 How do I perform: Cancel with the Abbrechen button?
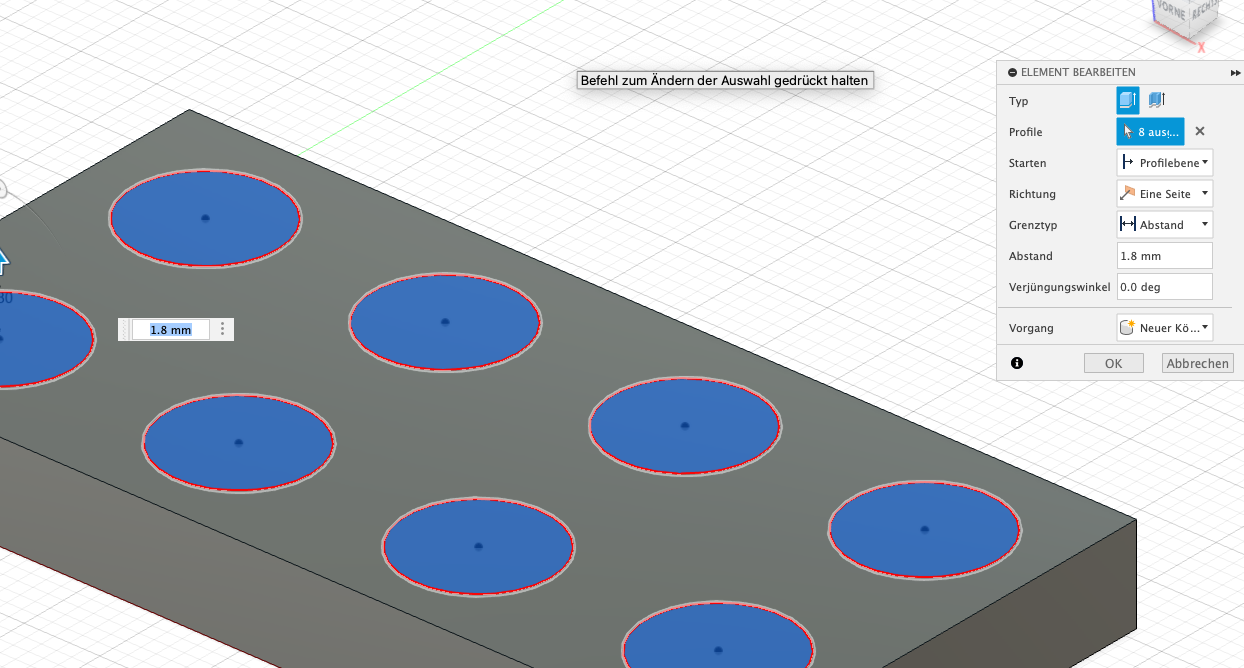tap(1197, 363)
